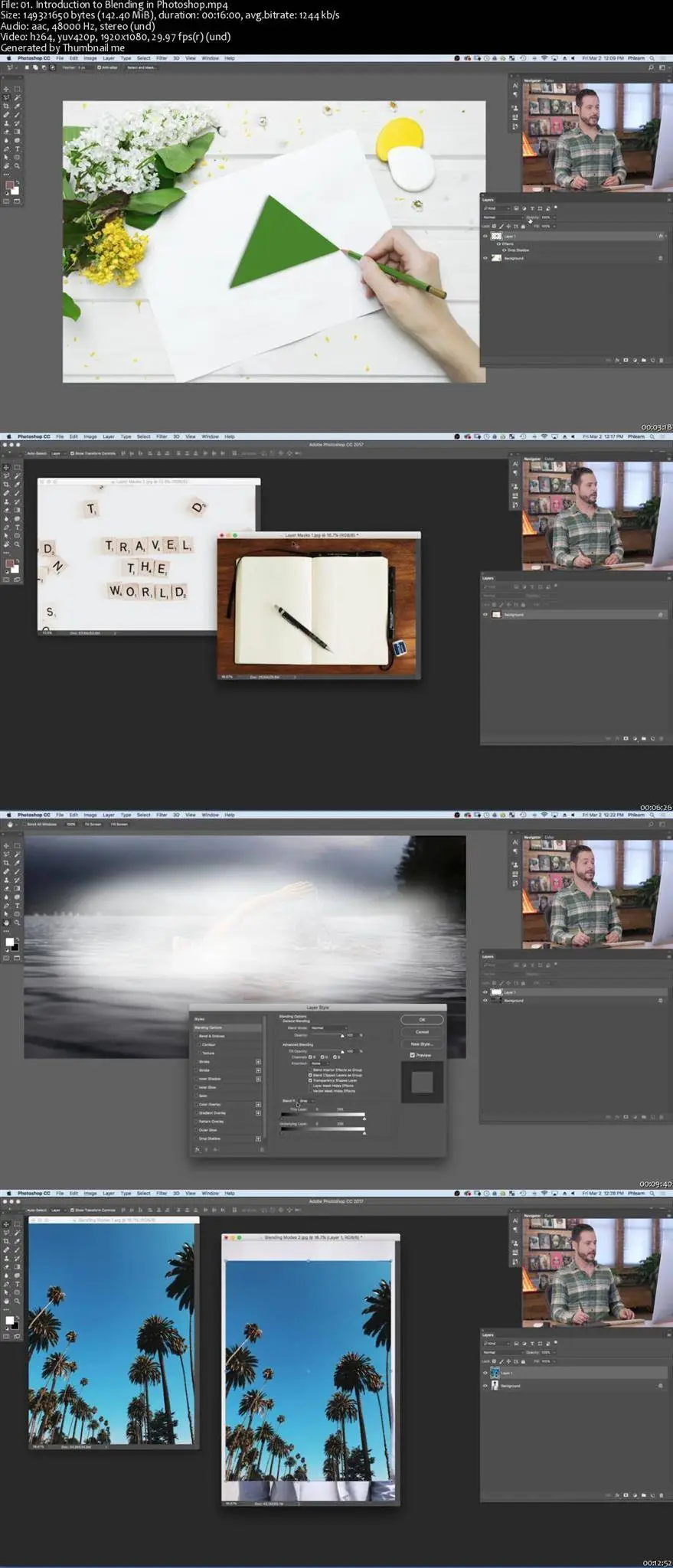Pick the Lasso tool in the green triangle screenshot
The height and width of the screenshot is (1568, 673).
click(7, 97)
